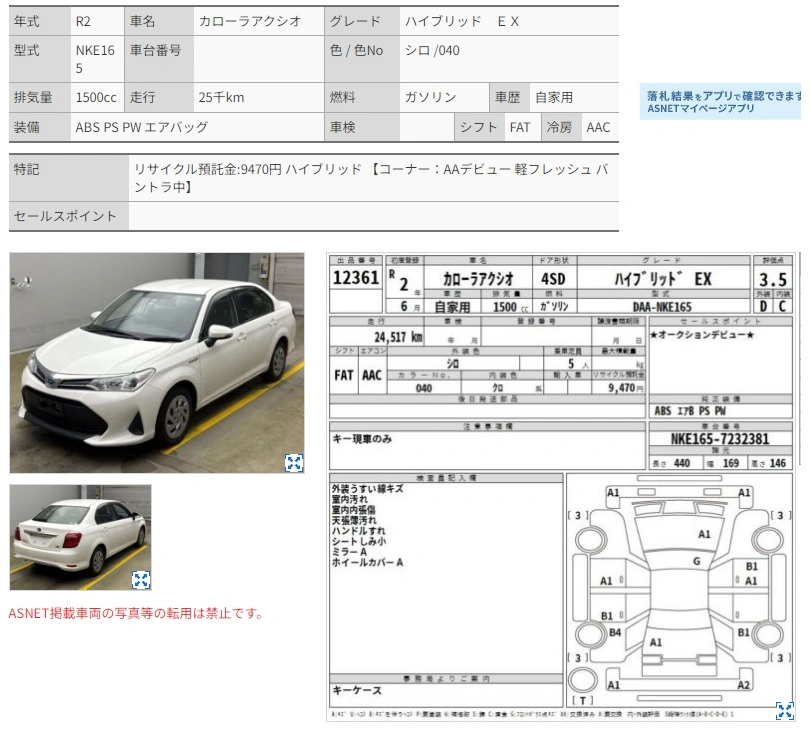Select the special notes recycling deposit text
Viewport: 810px width, 733px height.
click(x=371, y=178)
